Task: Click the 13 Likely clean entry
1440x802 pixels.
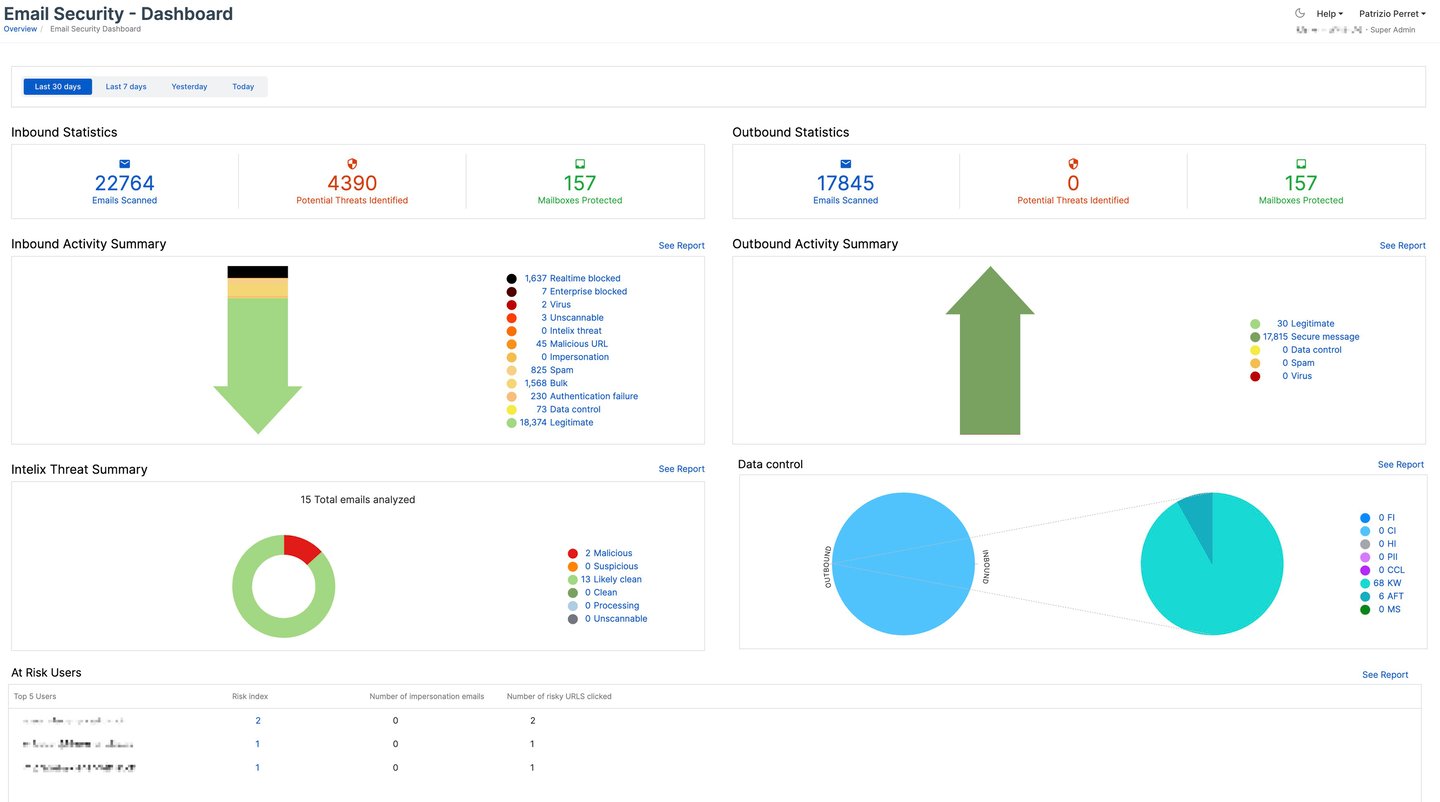Action: (611, 579)
